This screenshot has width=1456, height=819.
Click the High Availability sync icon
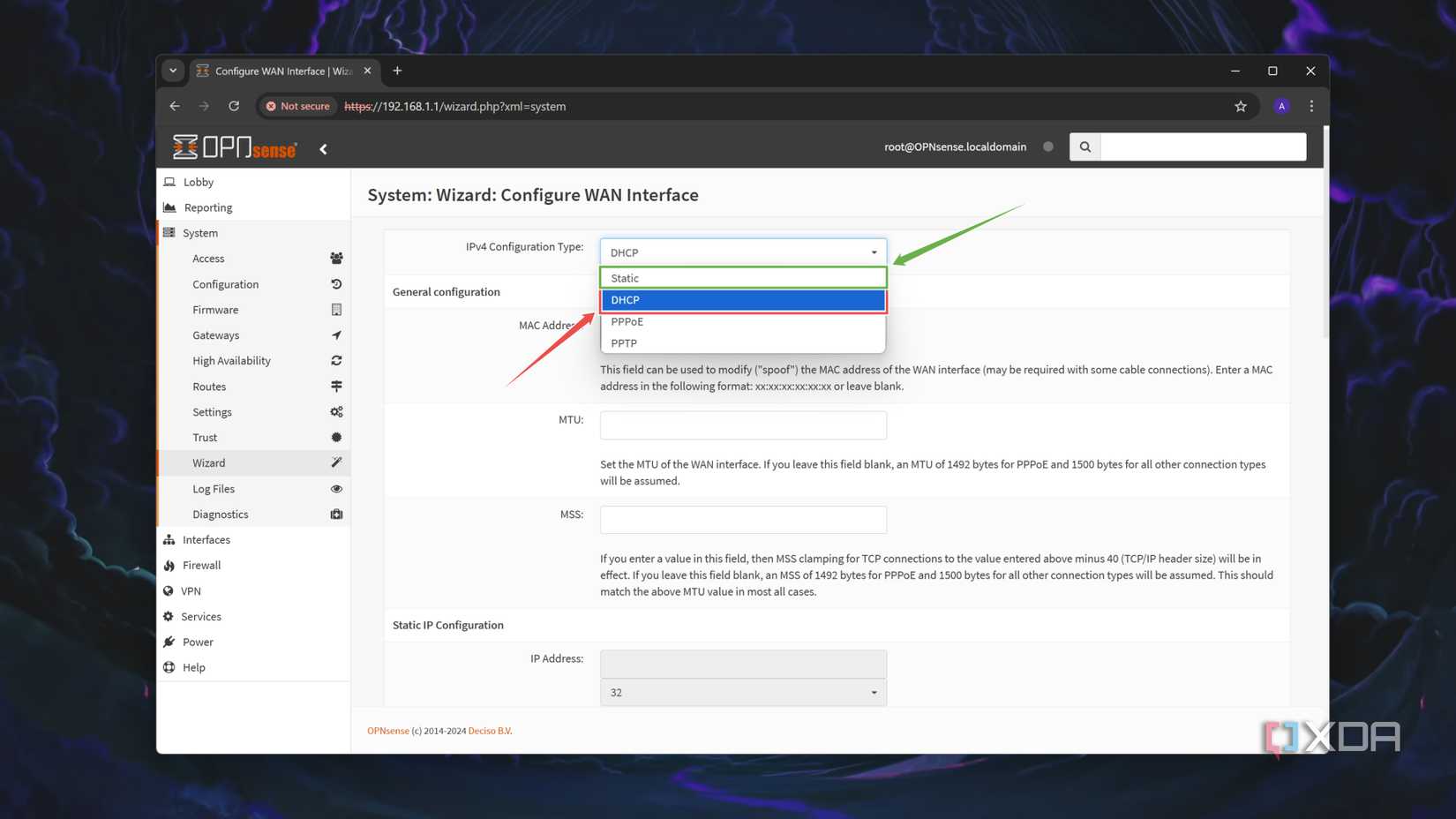pyautogui.click(x=336, y=360)
